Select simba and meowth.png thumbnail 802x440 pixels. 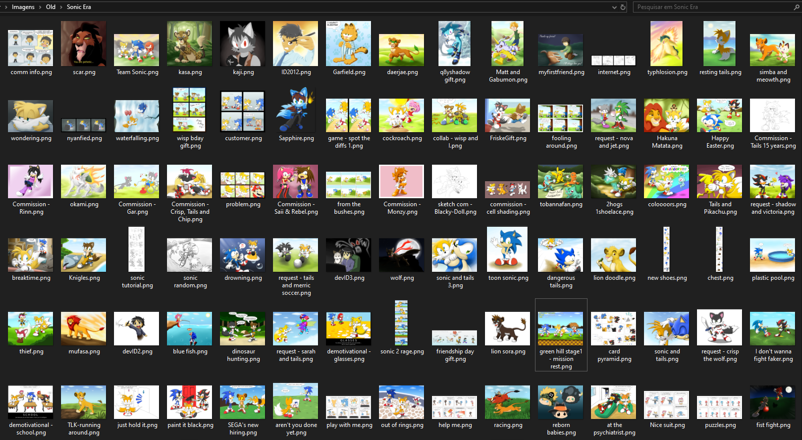(x=772, y=50)
